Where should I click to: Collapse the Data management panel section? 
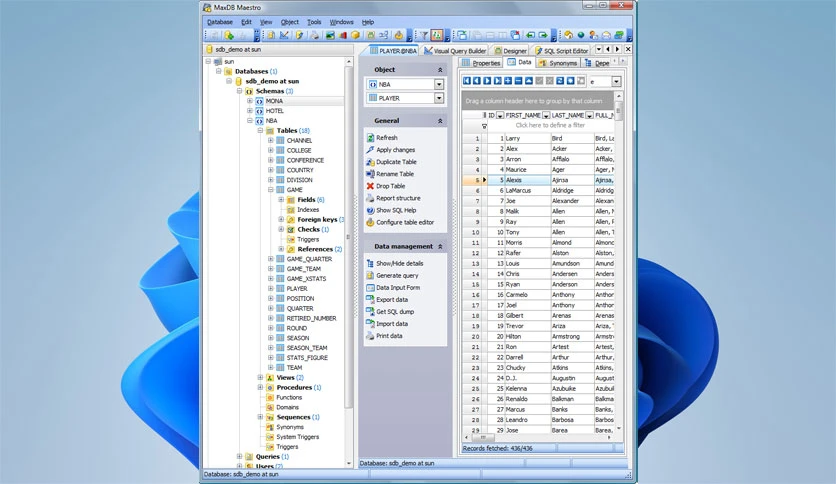click(440, 247)
